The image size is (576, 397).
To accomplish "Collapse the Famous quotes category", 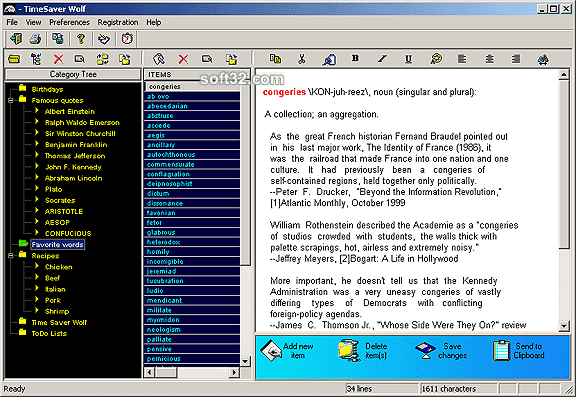I will click(x=11, y=100).
